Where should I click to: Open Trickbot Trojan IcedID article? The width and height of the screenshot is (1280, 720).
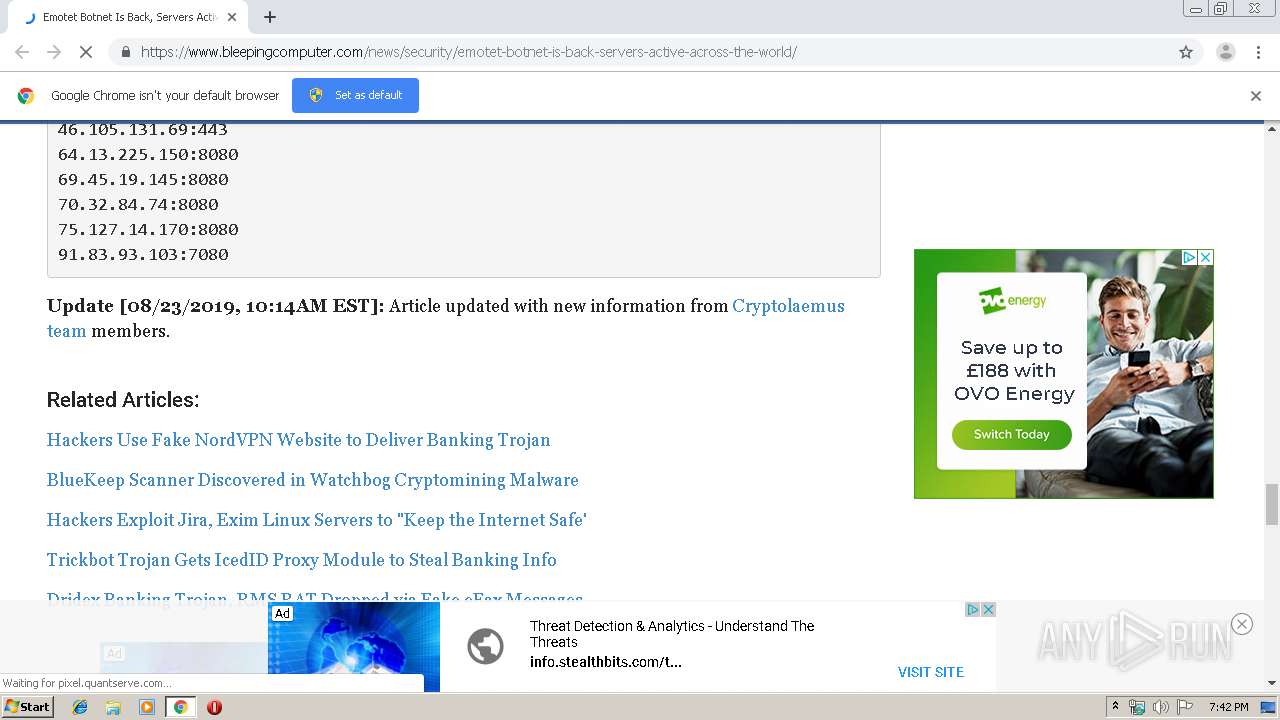point(301,560)
